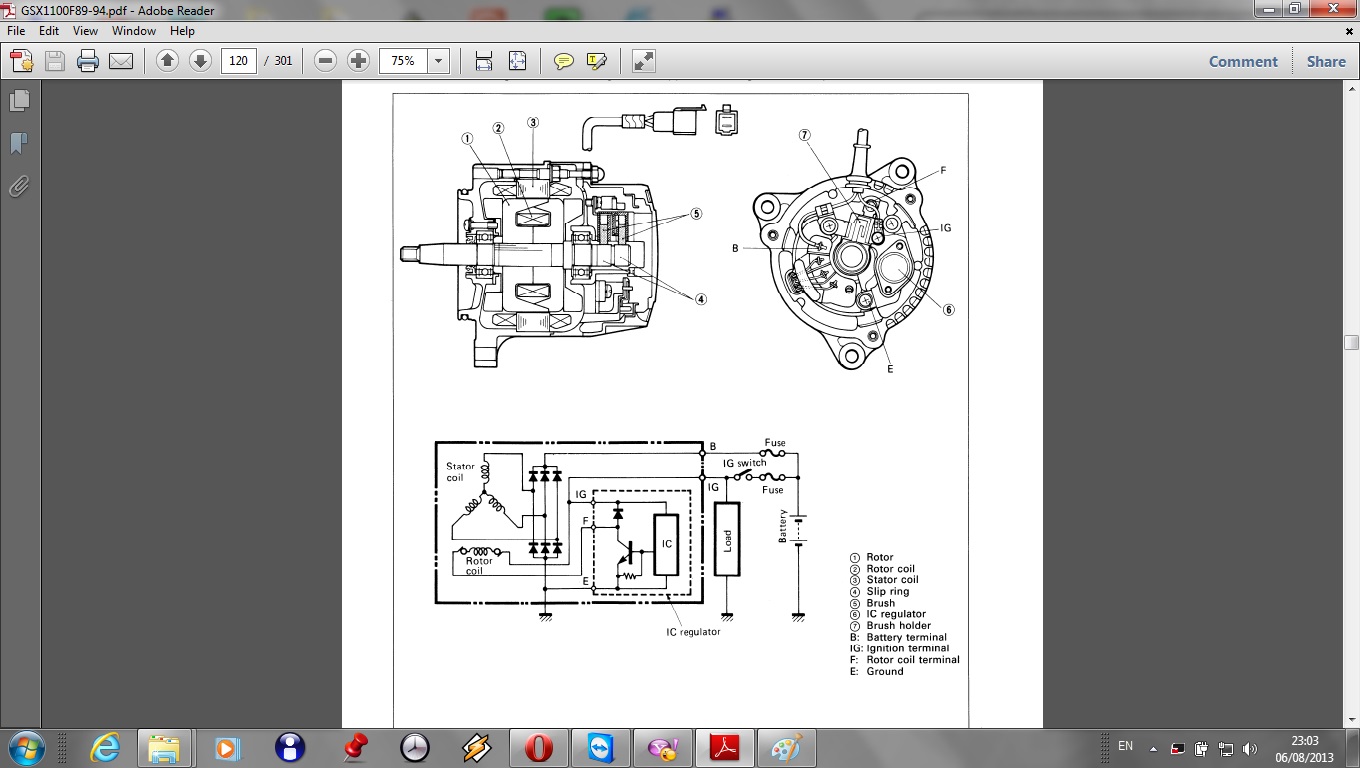This screenshot has width=1360, height=768.
Task: Click the 'Brush holder' legend entry
Action: tap(899, 626)
